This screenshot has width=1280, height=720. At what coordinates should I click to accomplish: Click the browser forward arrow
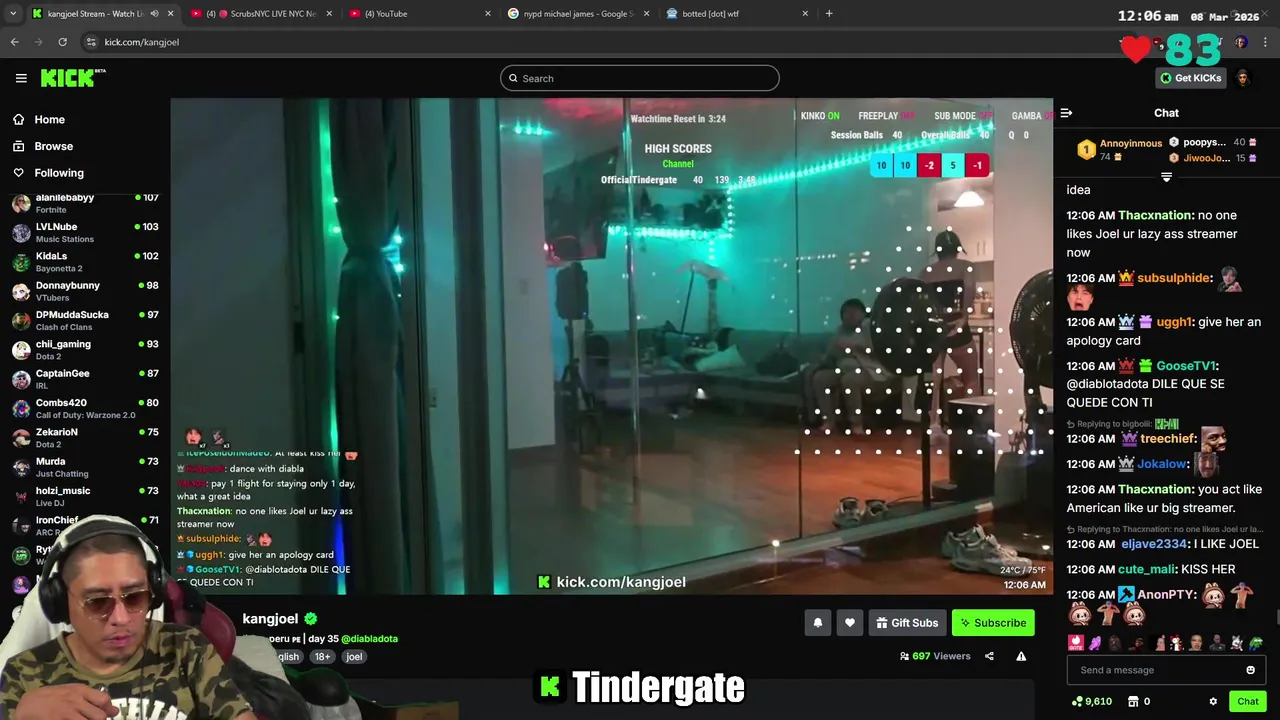click(38, 42)
